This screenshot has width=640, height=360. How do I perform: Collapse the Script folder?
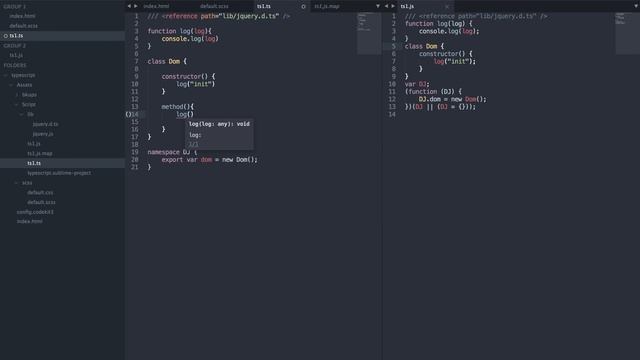[16, 104]
